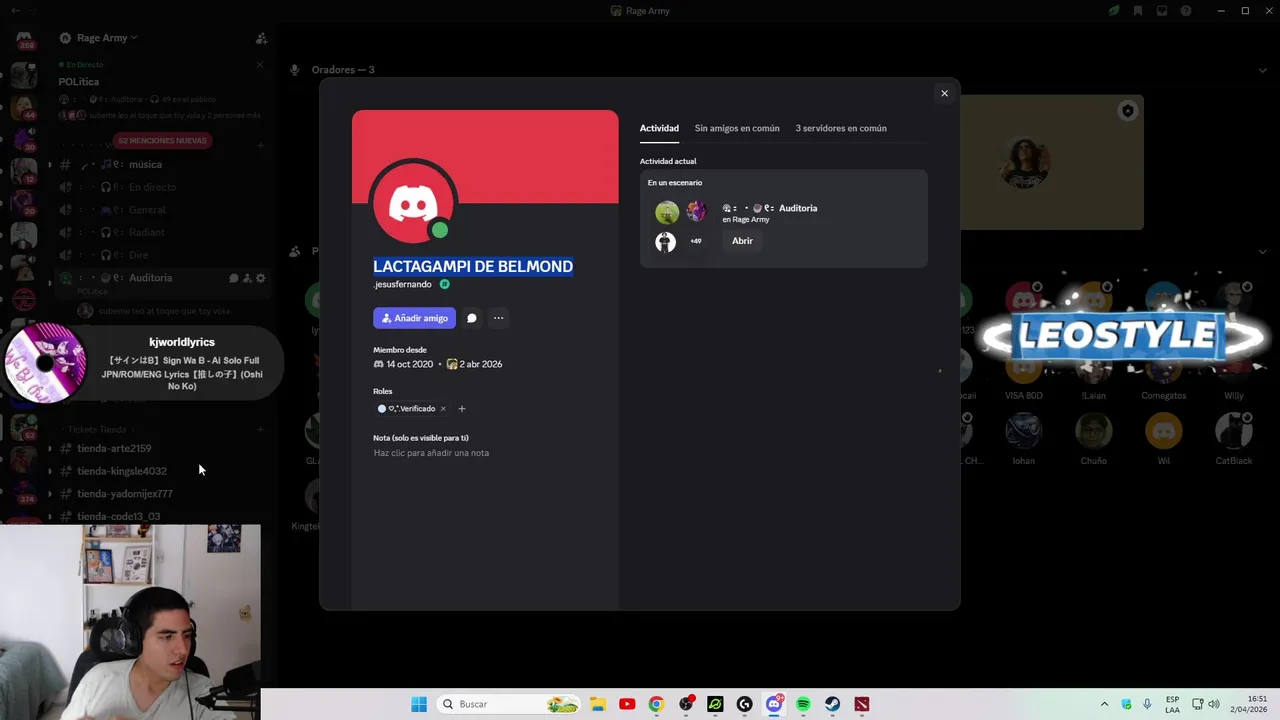Remove the Verificado role with its X
The width and height of the screenshot is (1280, 720).
pos(443,409)
